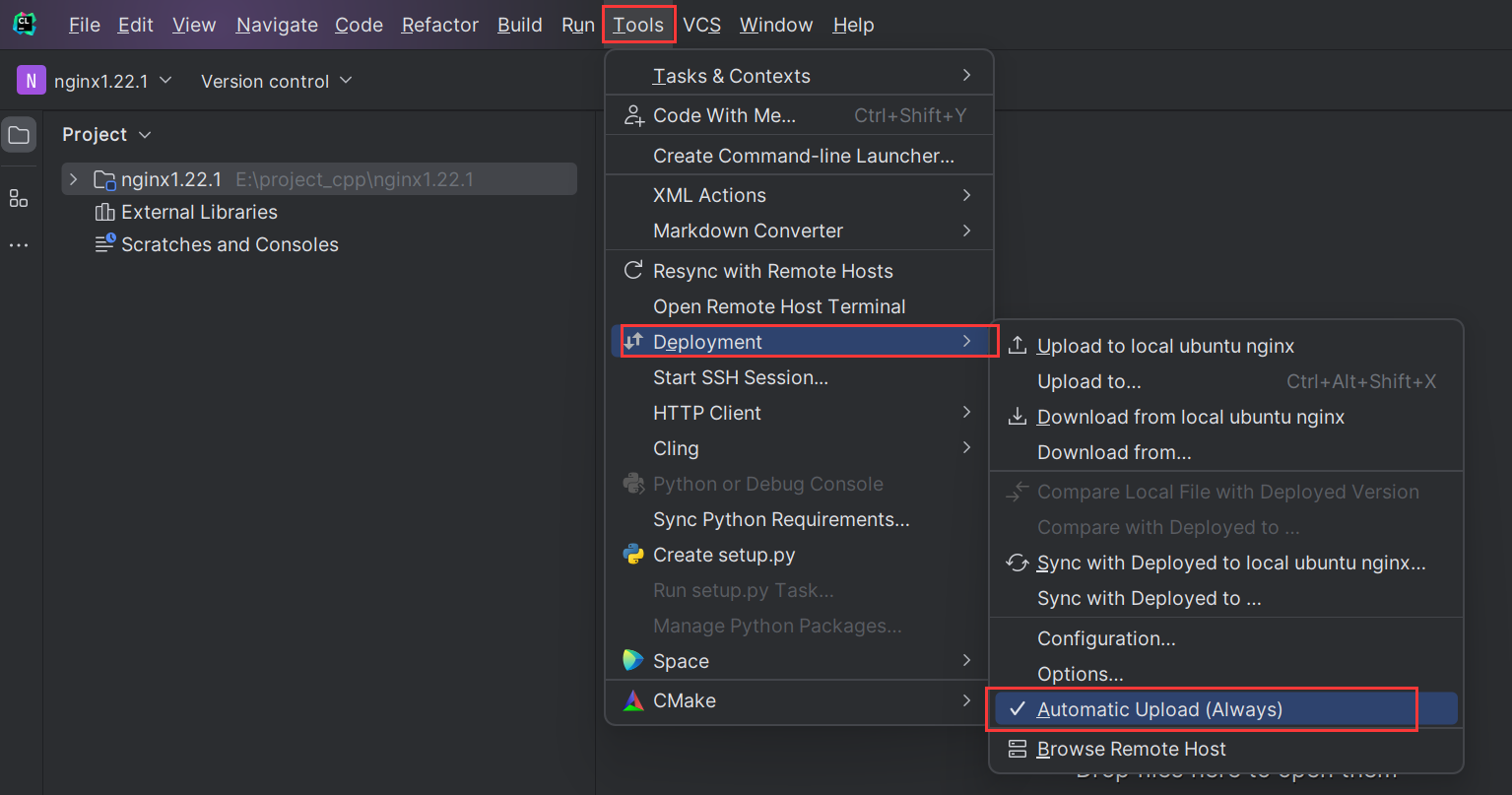Select Open Remote Host Terminal
This screenshot has width=1512, height=795.
tap(799, 306)
